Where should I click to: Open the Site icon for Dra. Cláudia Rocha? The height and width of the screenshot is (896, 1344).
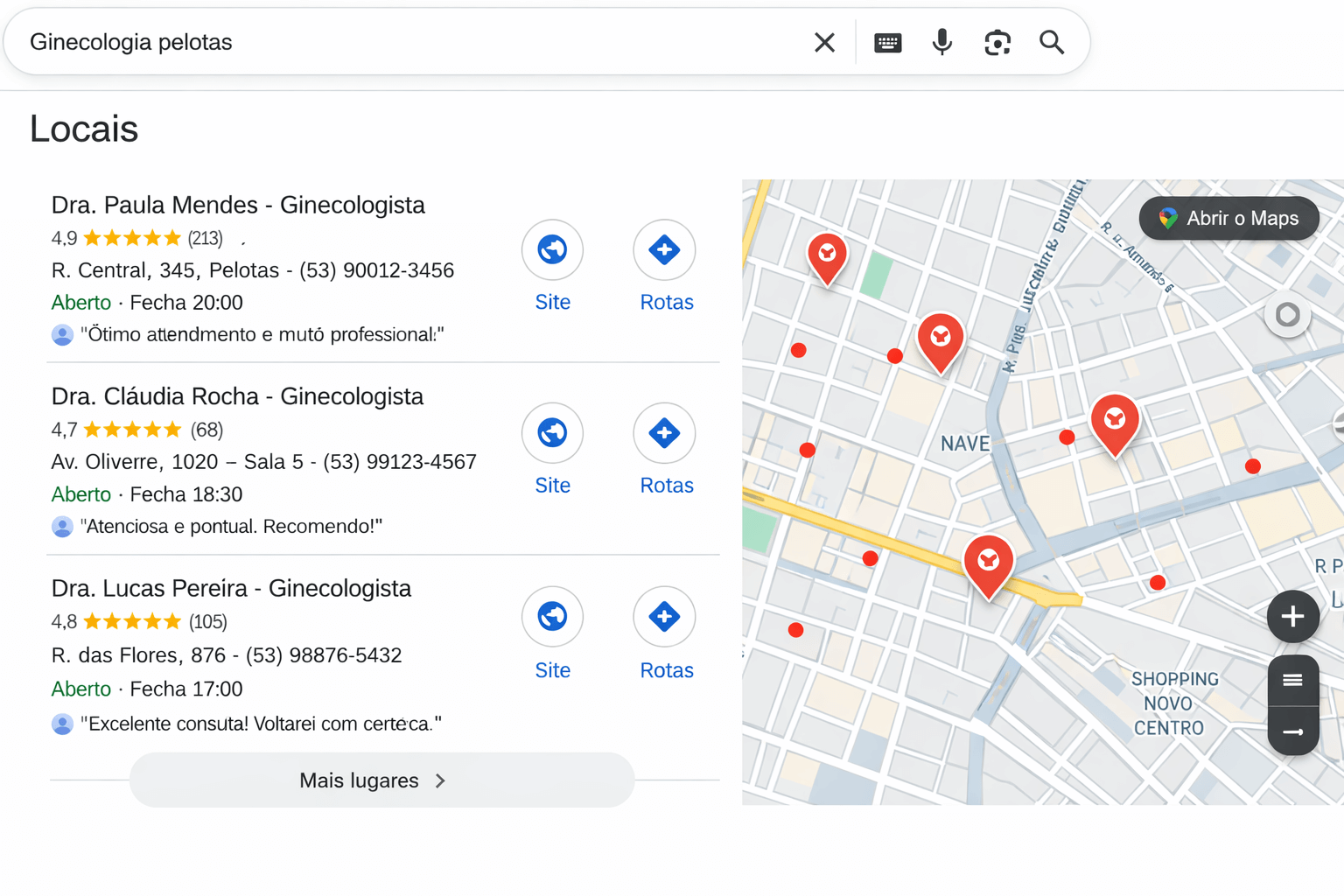tap(552, 433)
